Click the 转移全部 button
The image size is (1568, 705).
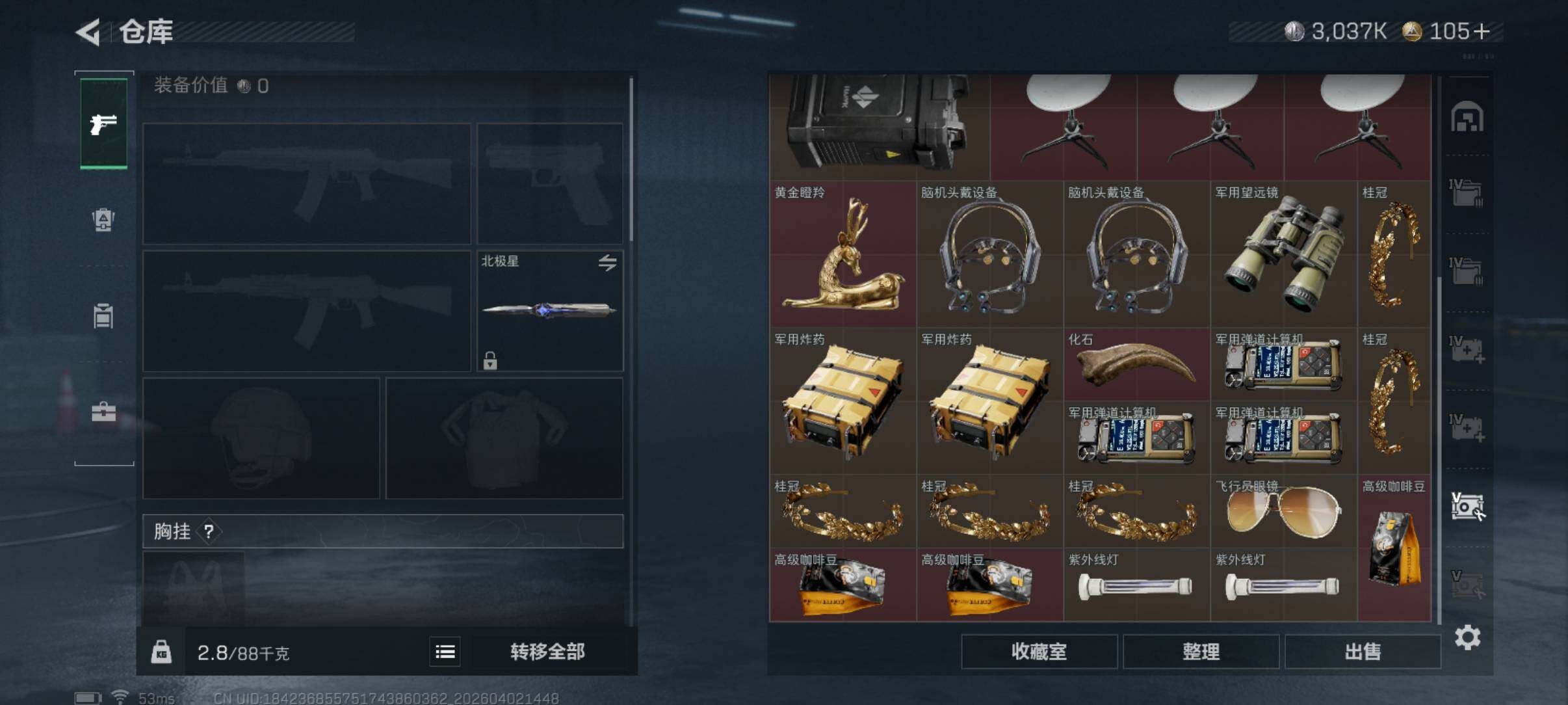pos(548,652)
